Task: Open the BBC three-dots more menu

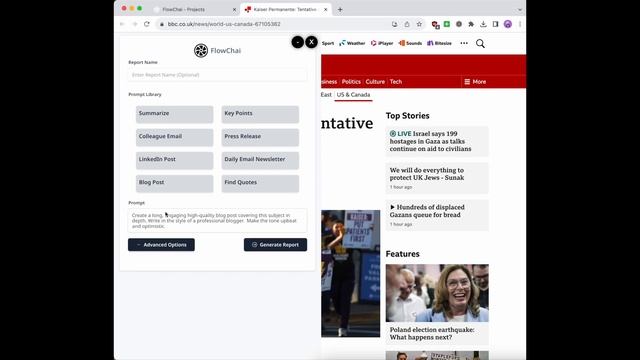Action: (x=464, y=43)
